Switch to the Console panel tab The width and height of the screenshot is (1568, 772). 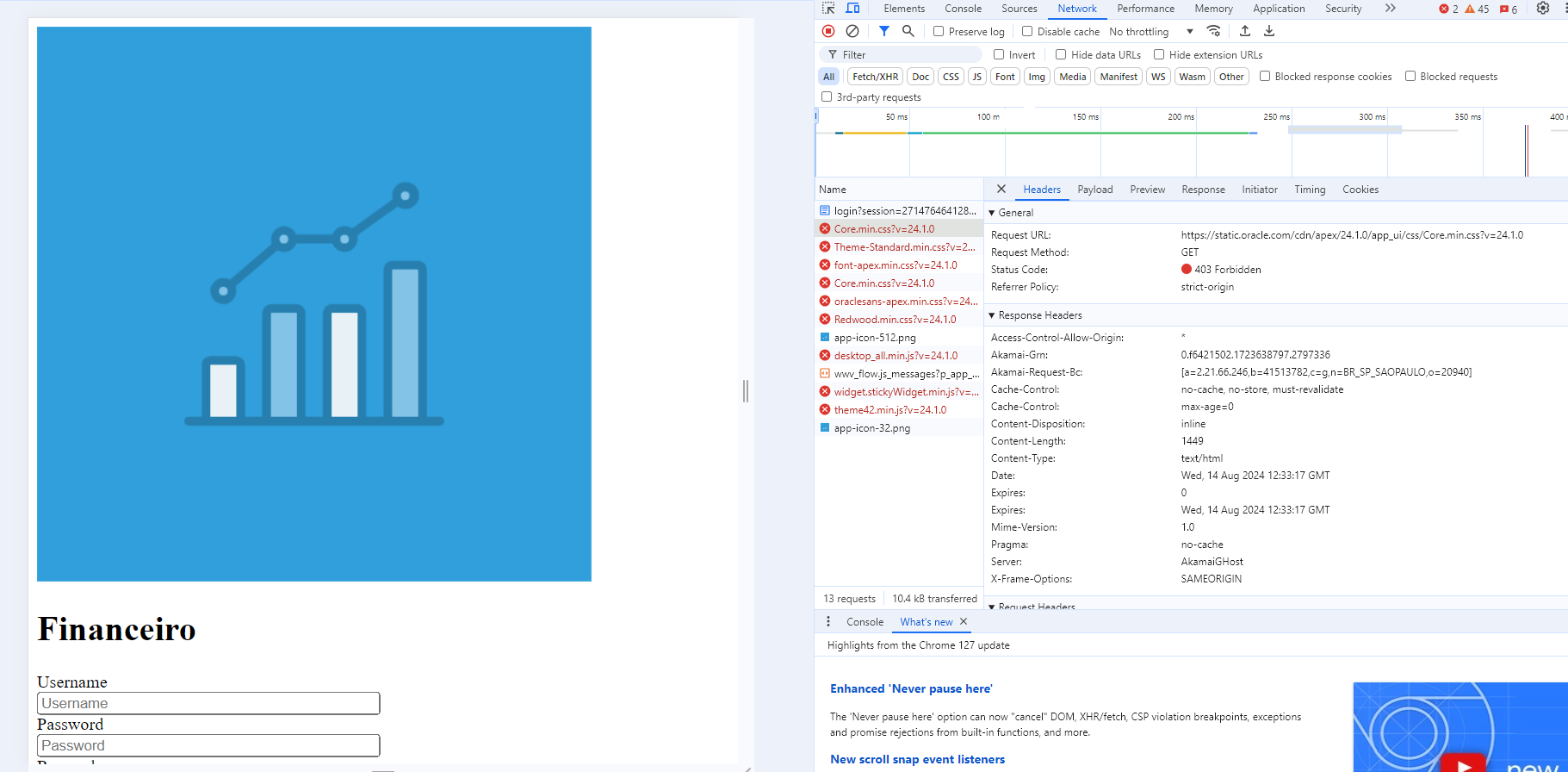click(x=963, y=9)
